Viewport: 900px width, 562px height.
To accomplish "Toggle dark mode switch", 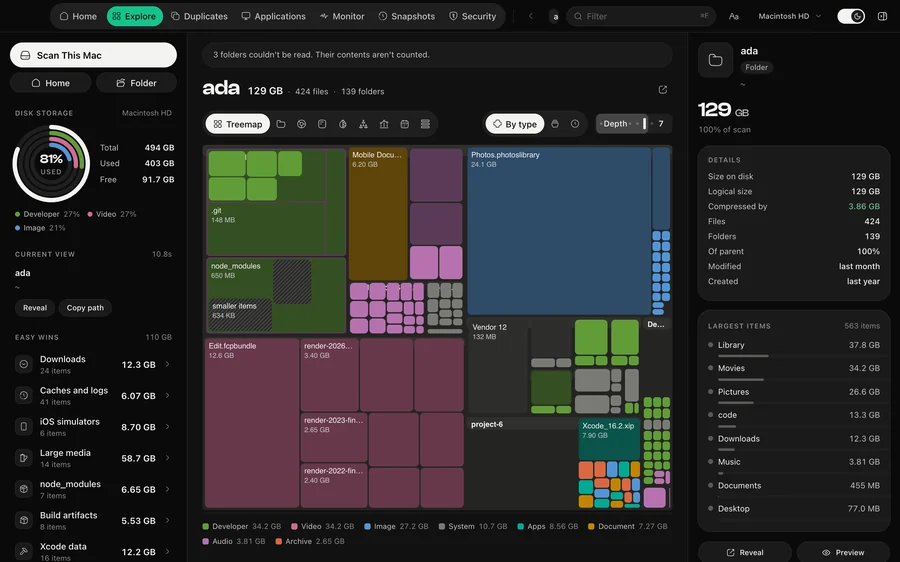I will pos(851,16).
